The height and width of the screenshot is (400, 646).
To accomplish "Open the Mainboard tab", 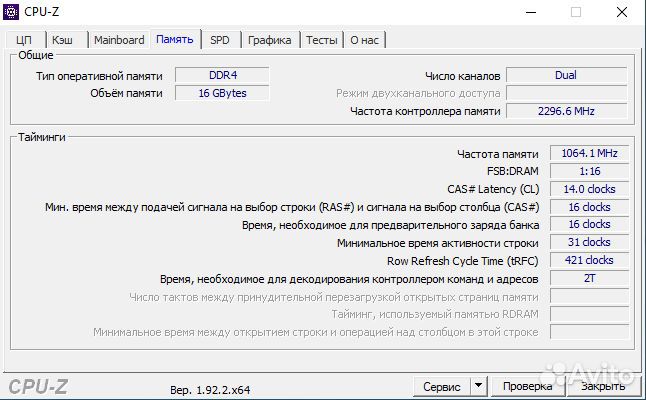I will point(119,40).
